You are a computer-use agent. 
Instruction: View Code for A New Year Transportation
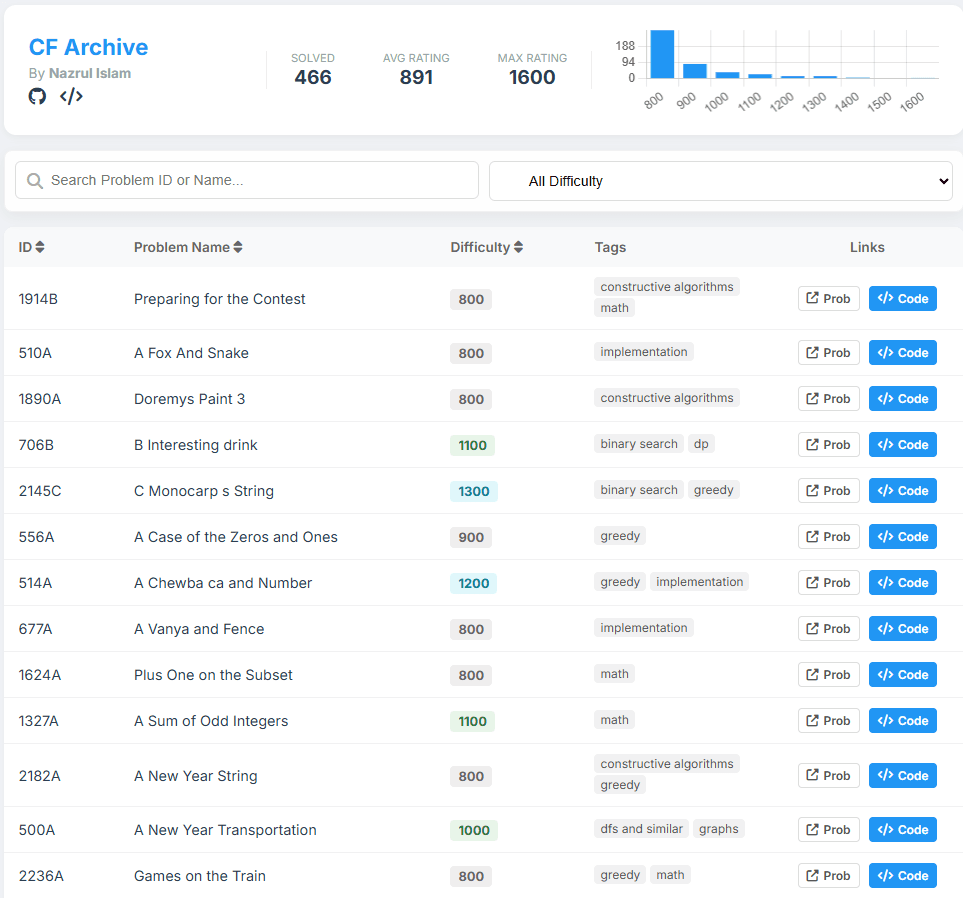coord(903,830)
